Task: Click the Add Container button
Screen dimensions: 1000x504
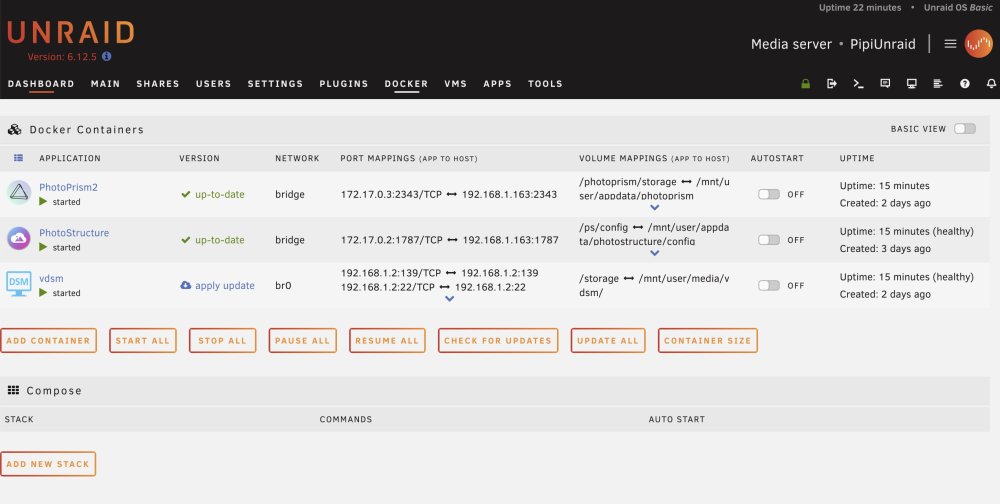Action: pos(48,341)
